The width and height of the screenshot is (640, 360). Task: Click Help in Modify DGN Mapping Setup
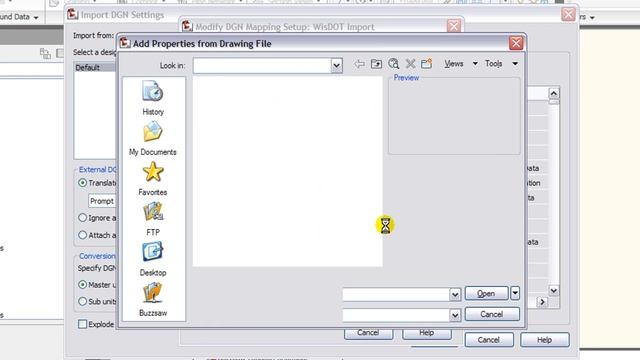pos(427,333)
